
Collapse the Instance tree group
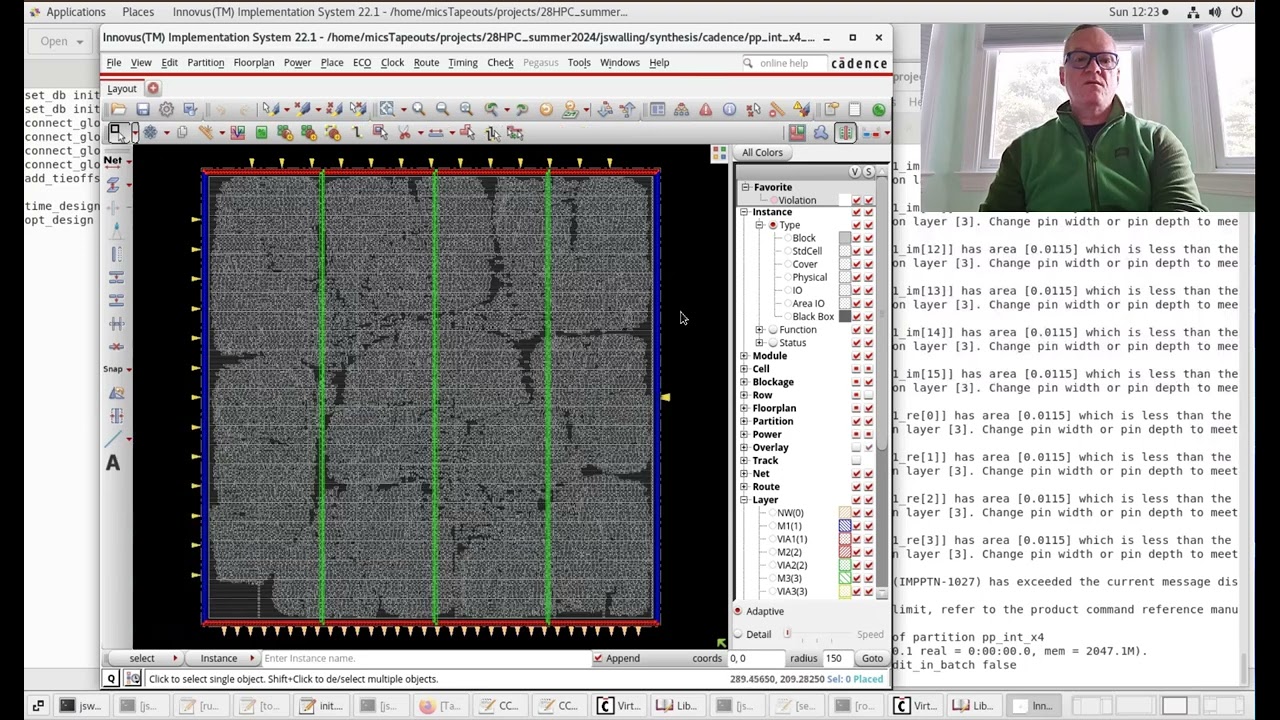tap(744, 212)
